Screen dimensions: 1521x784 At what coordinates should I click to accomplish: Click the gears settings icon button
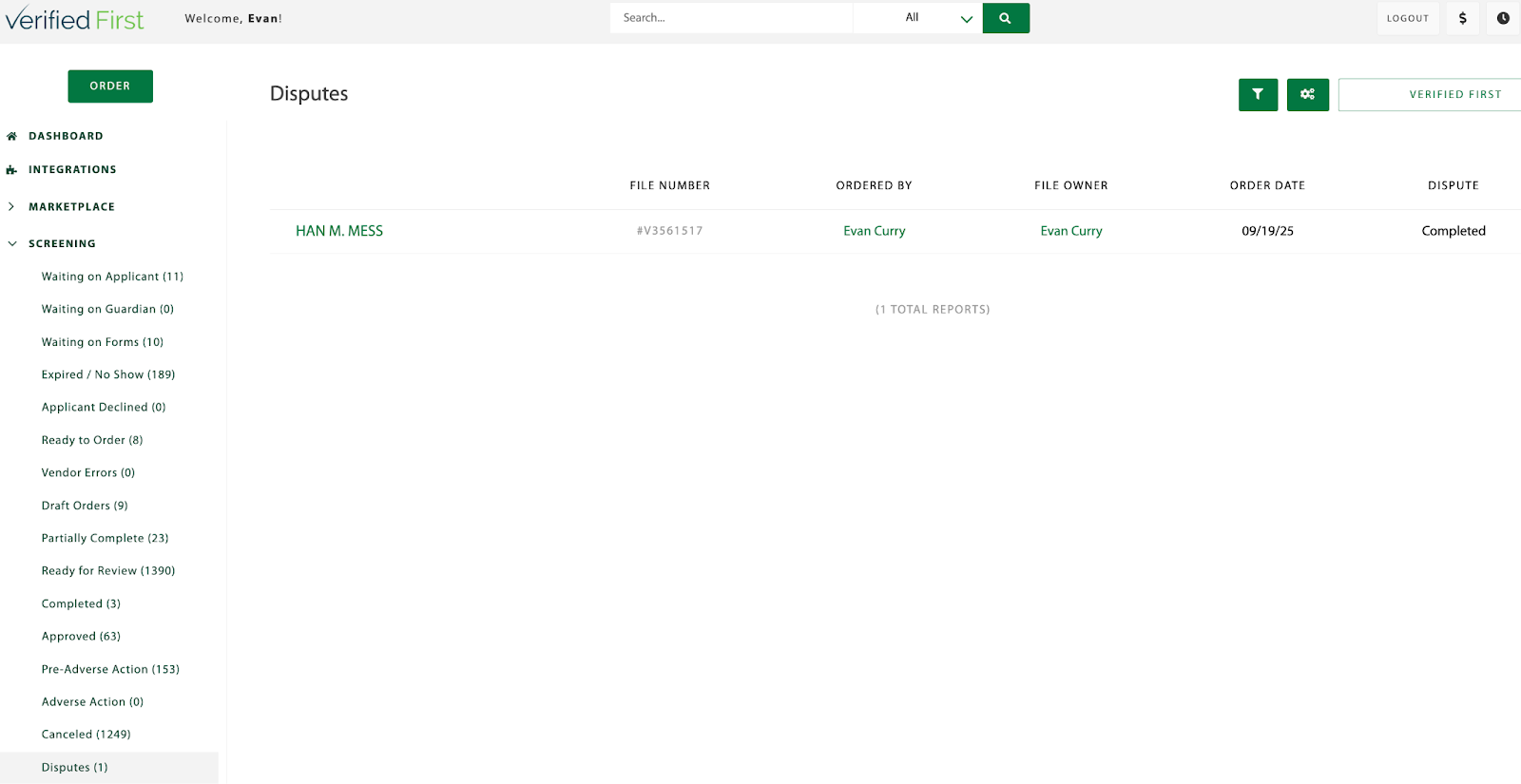tap(1307, 94)
